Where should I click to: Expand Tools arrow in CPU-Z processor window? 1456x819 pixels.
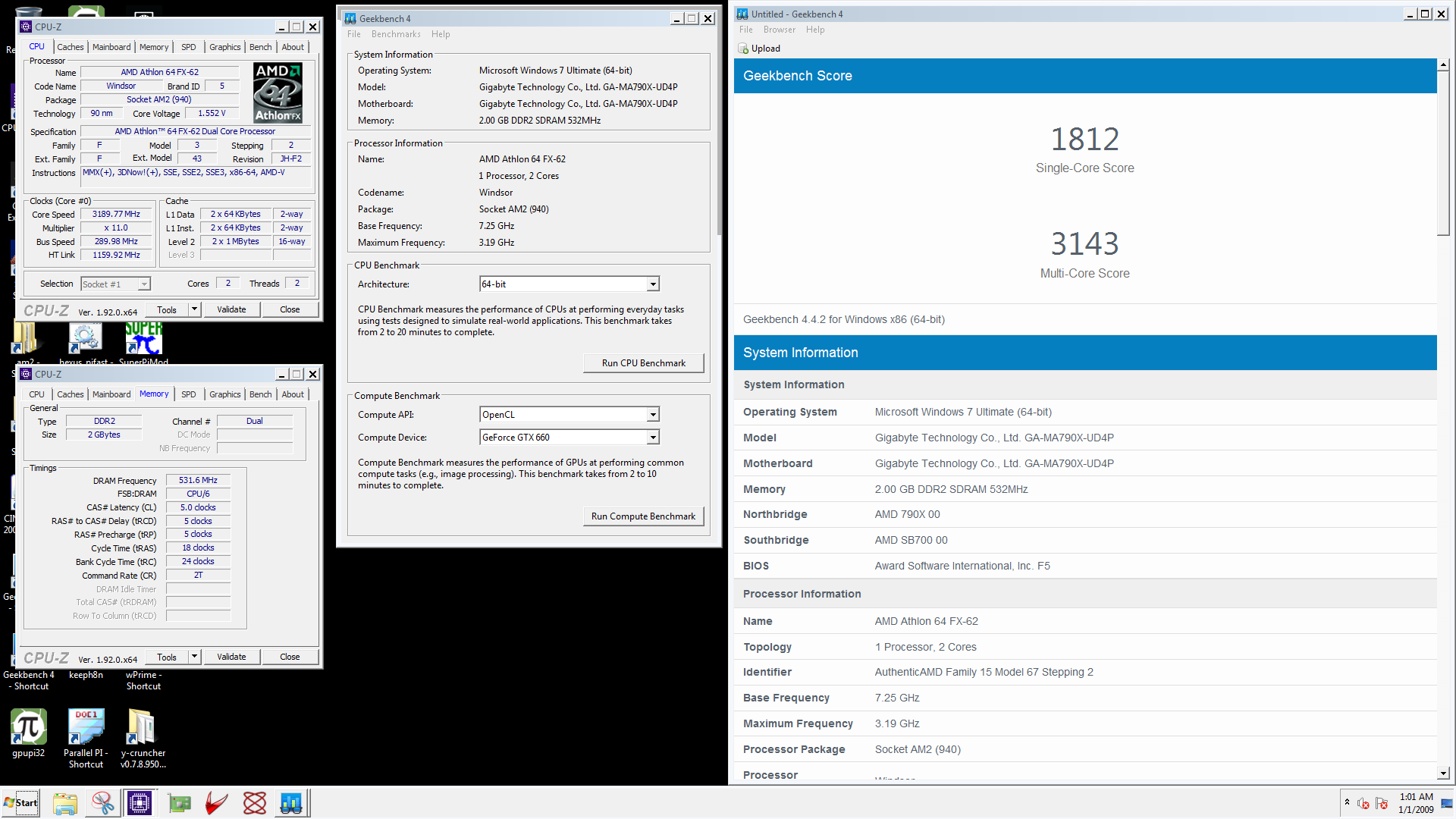click(x=194, y=309)
